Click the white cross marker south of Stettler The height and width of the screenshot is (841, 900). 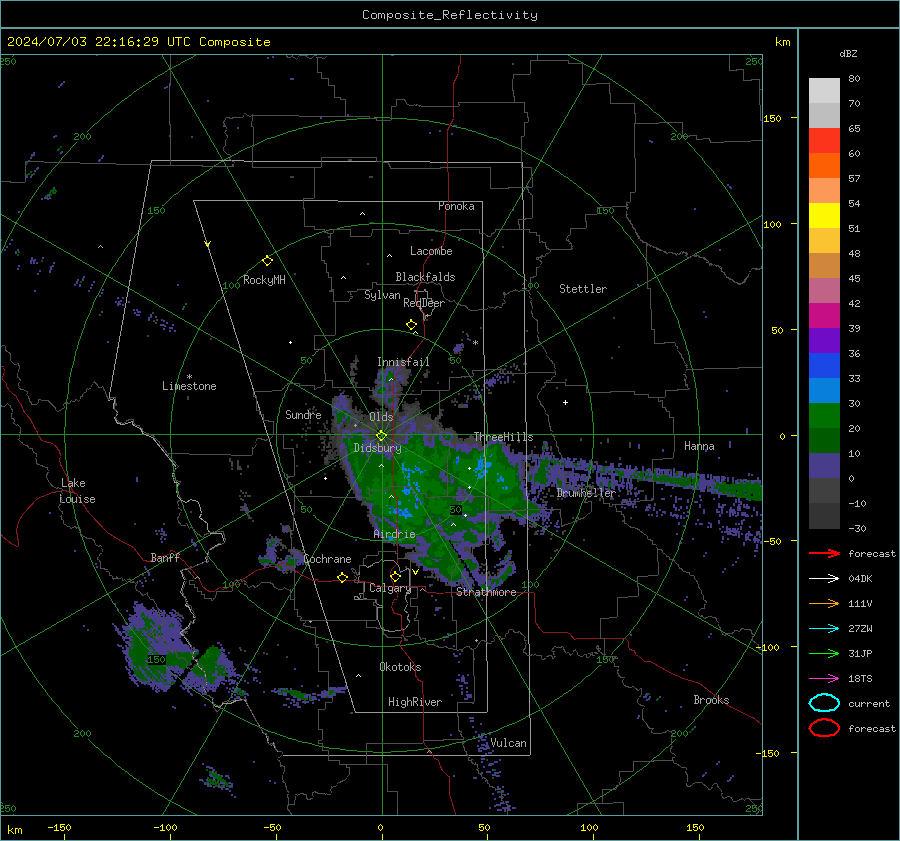click(x=565, y=402)
